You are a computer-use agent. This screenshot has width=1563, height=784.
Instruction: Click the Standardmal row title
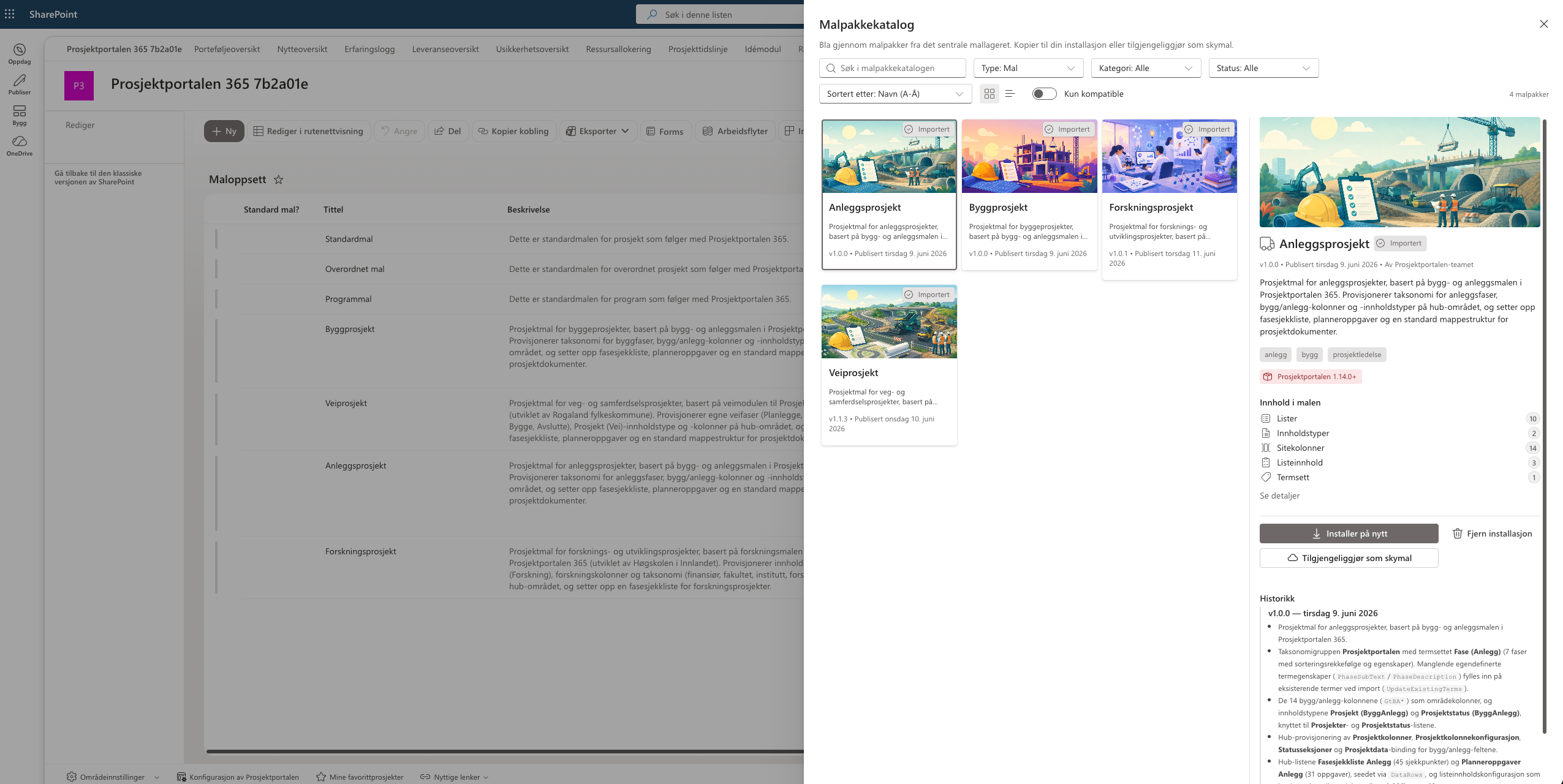coord(349,239)
